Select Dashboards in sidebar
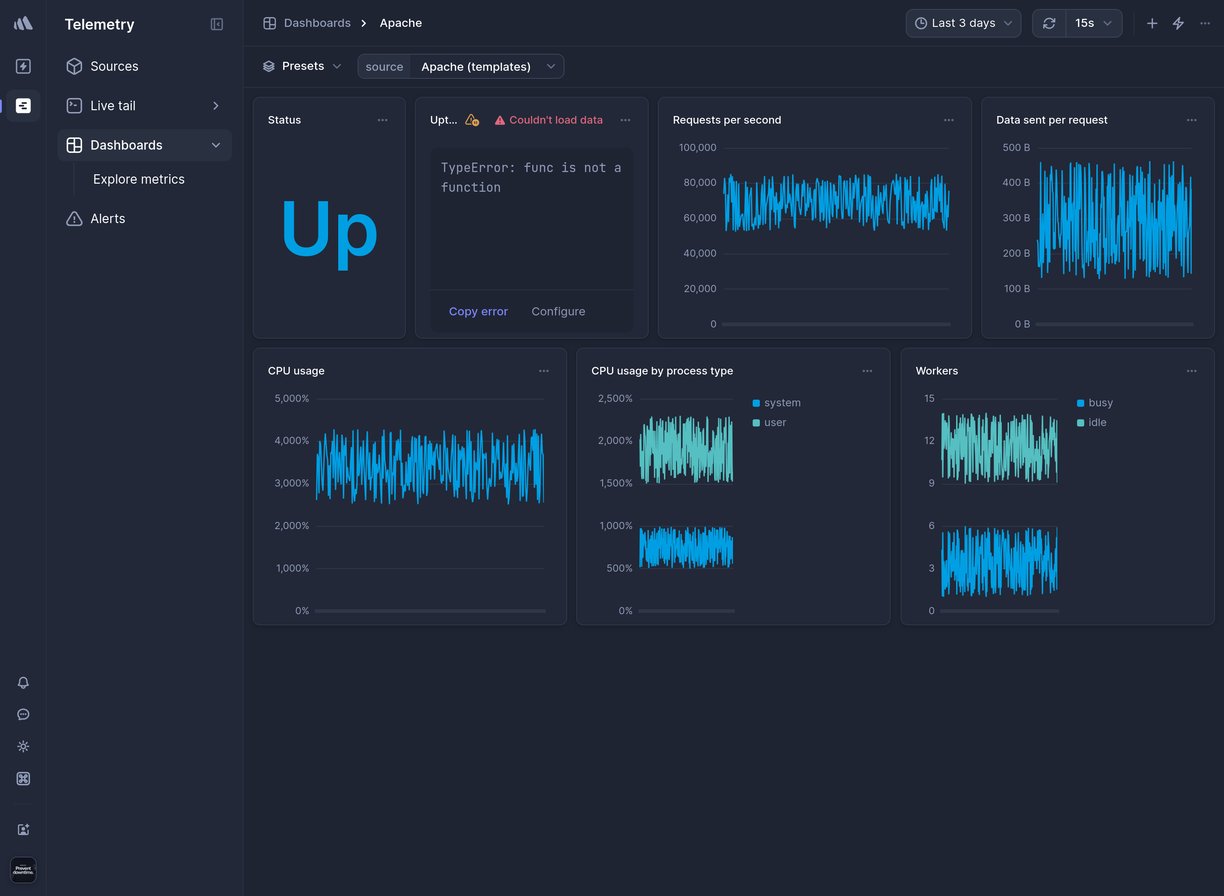This screenshot has height=896, width=1224. click(x=144, y=145)
